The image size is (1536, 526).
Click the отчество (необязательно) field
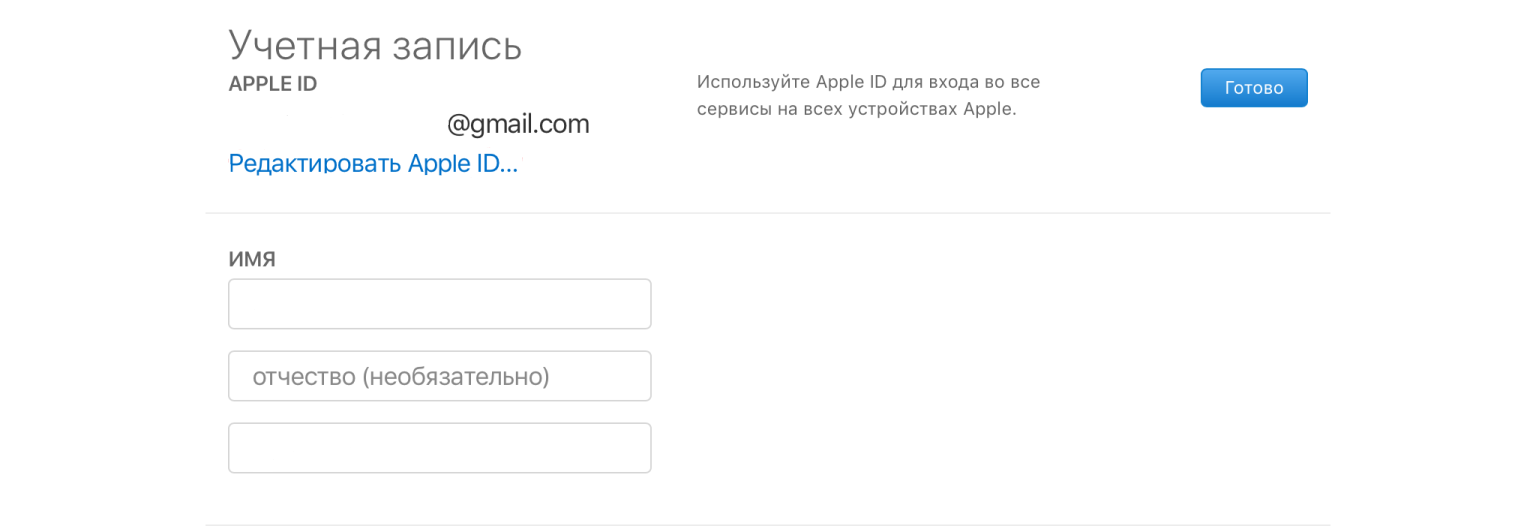(439, 376)
